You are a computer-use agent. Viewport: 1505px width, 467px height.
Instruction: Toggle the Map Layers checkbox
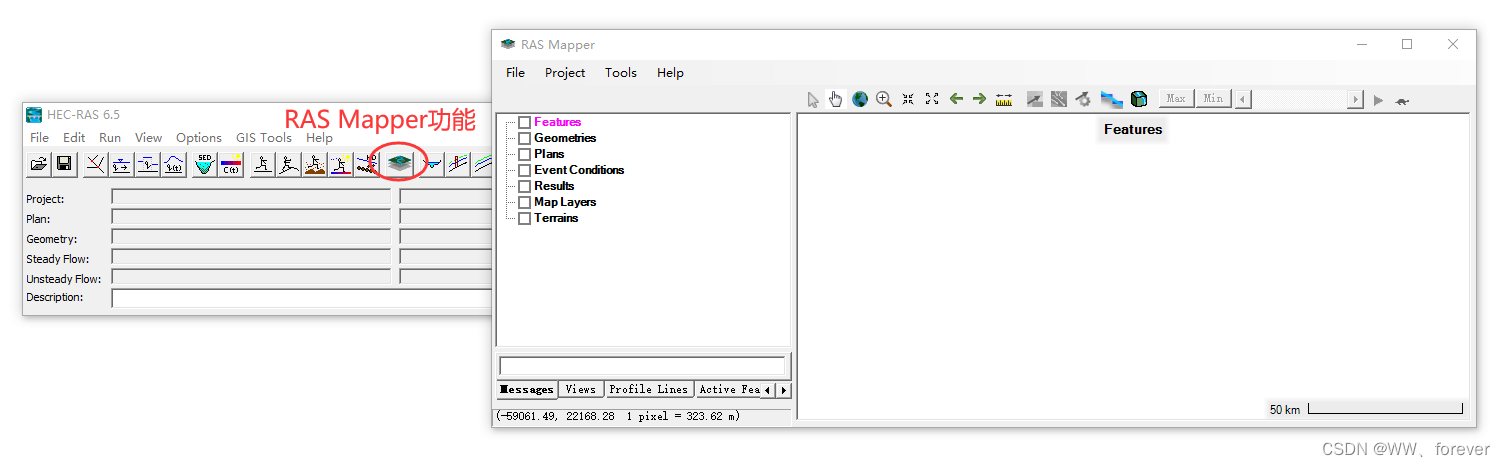524,202
